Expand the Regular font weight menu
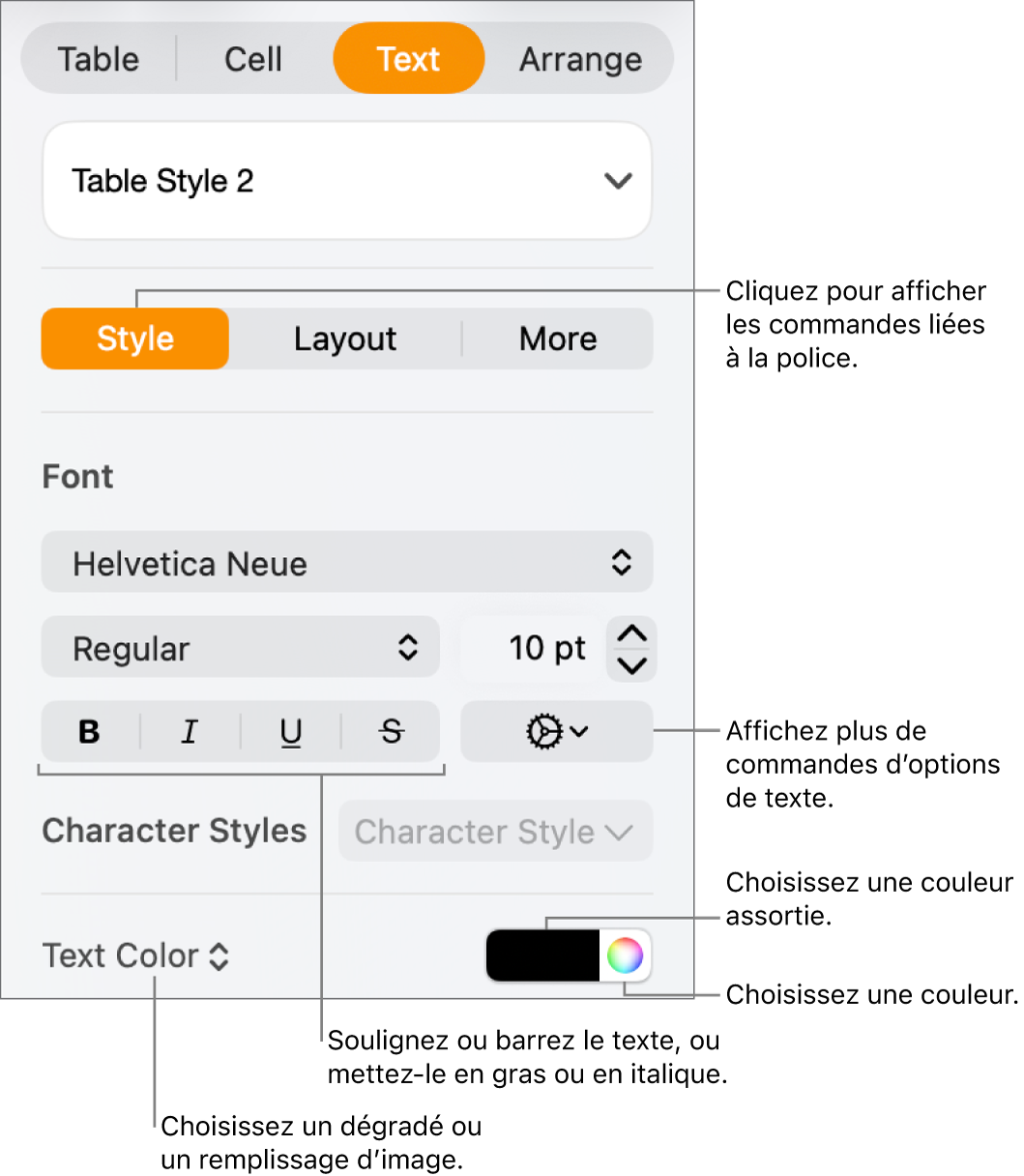 pos(240,648)
